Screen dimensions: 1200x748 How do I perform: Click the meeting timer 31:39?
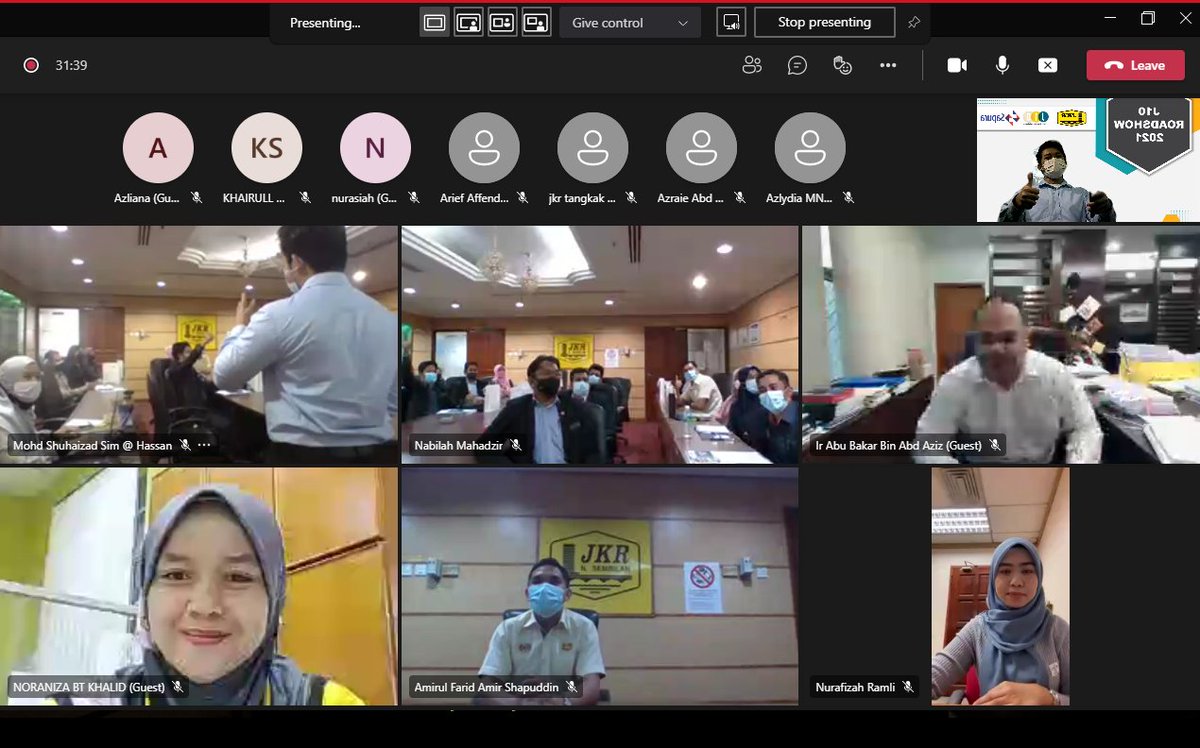coord(71,65)
